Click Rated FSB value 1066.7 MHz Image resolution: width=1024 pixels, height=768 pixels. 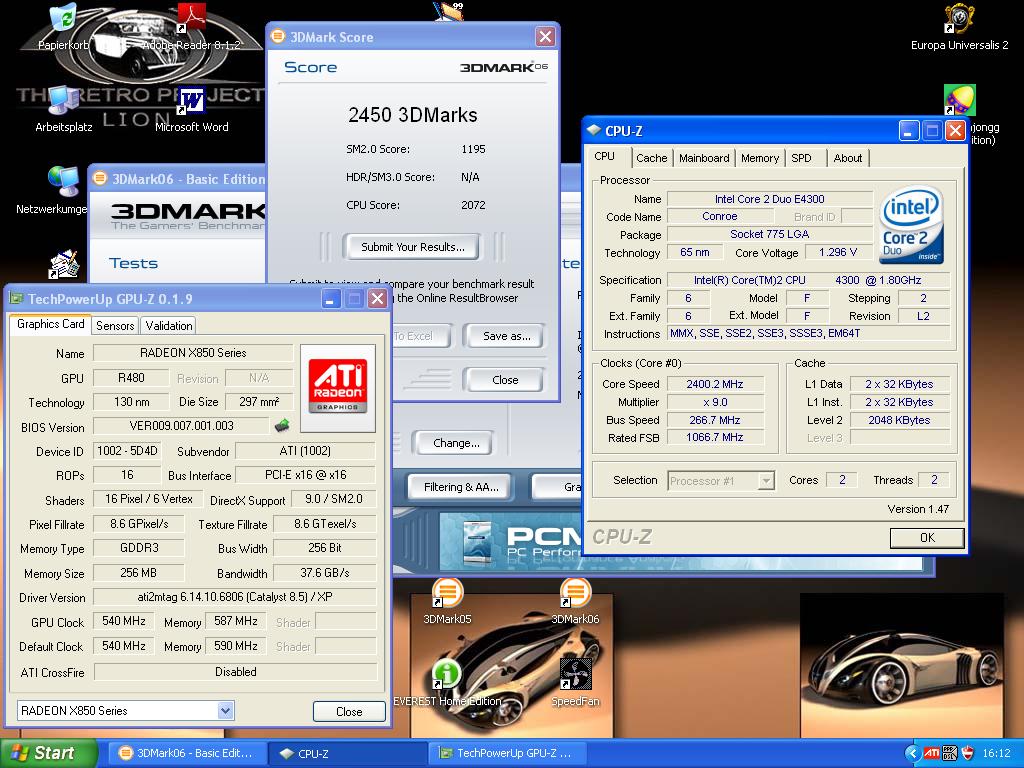click(x=715, y=438)
